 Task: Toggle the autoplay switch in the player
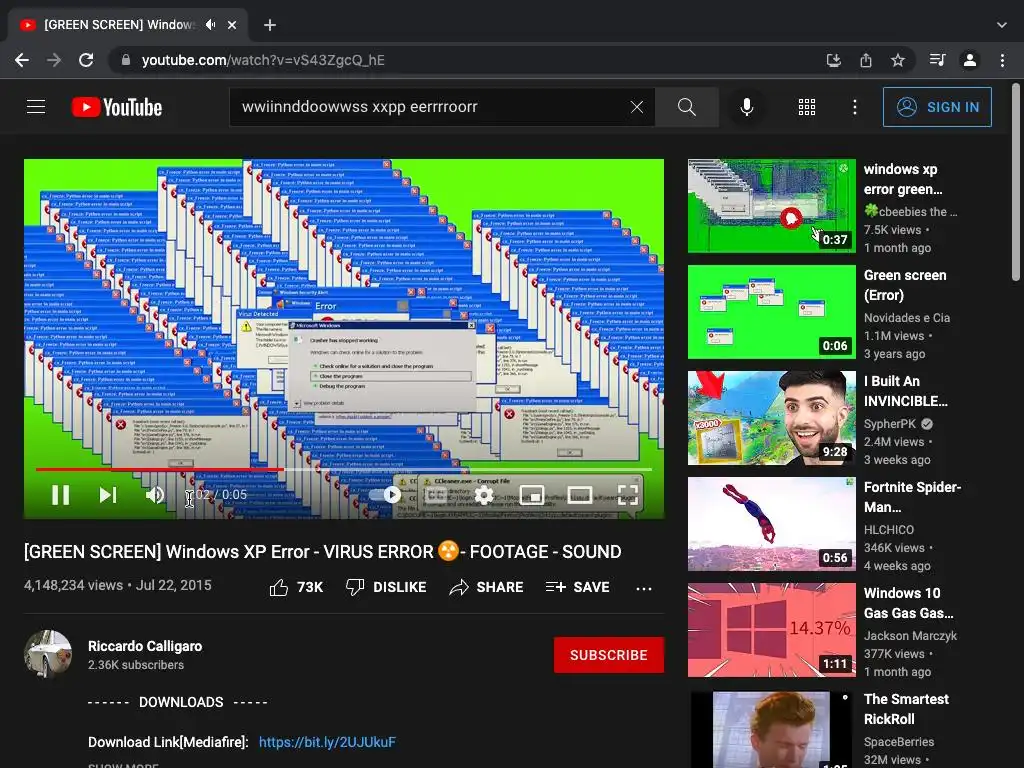(385, 495)
